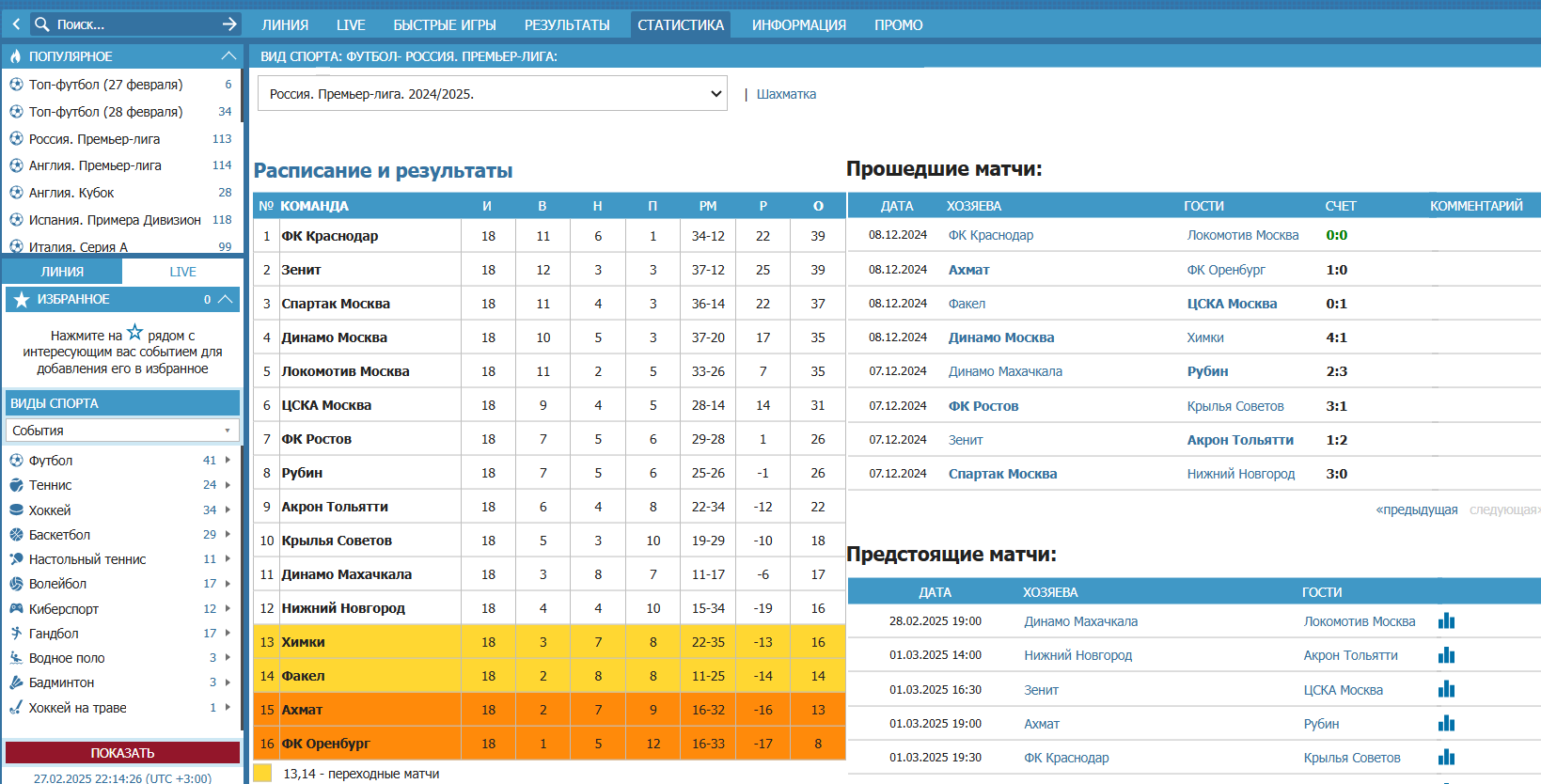Click the gamepad icon for Киберспорт
The width and height of the screenshot is (1541, 784).
coord(16,609)
